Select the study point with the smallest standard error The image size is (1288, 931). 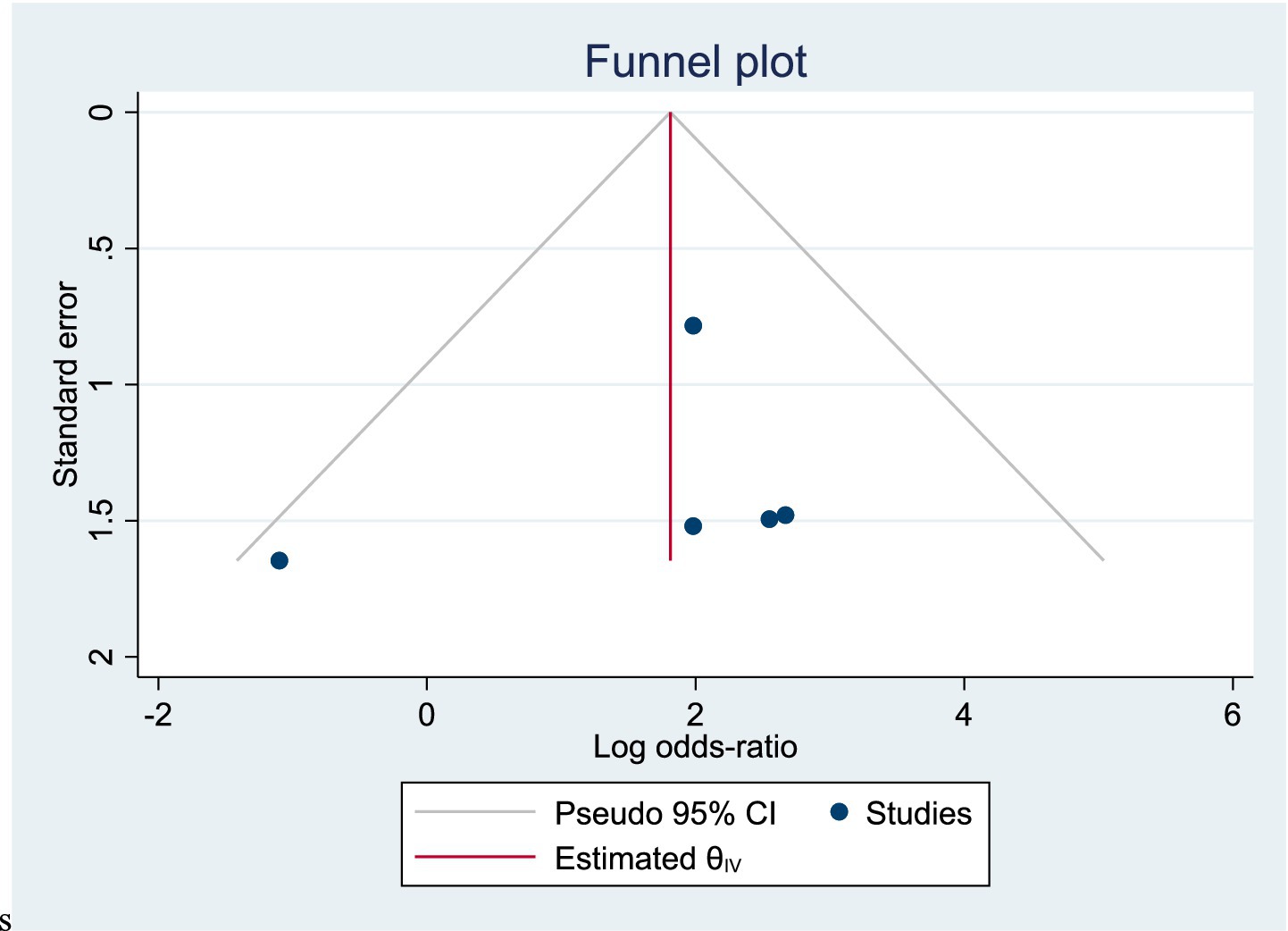(x=693, y=325)
